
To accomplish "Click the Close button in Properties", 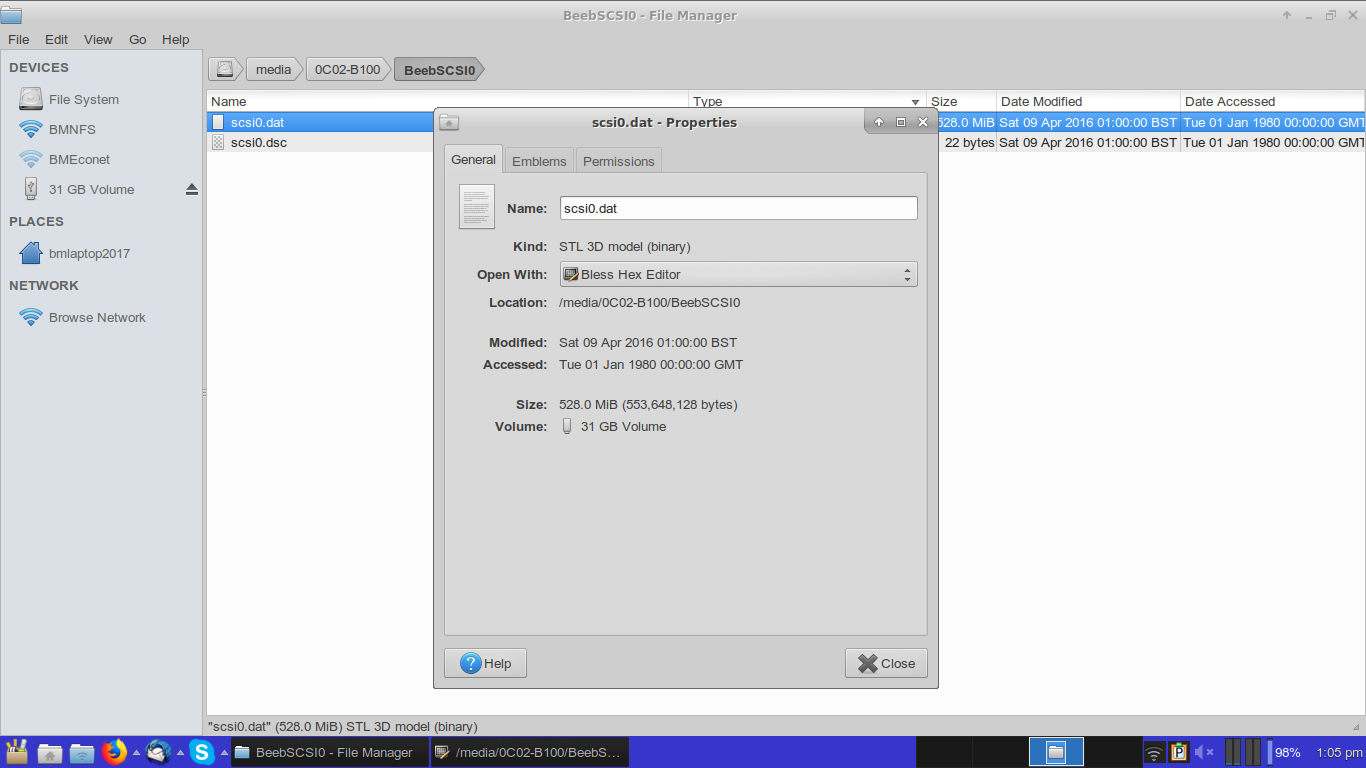I will pyautogui.click(x=886, y=663).
